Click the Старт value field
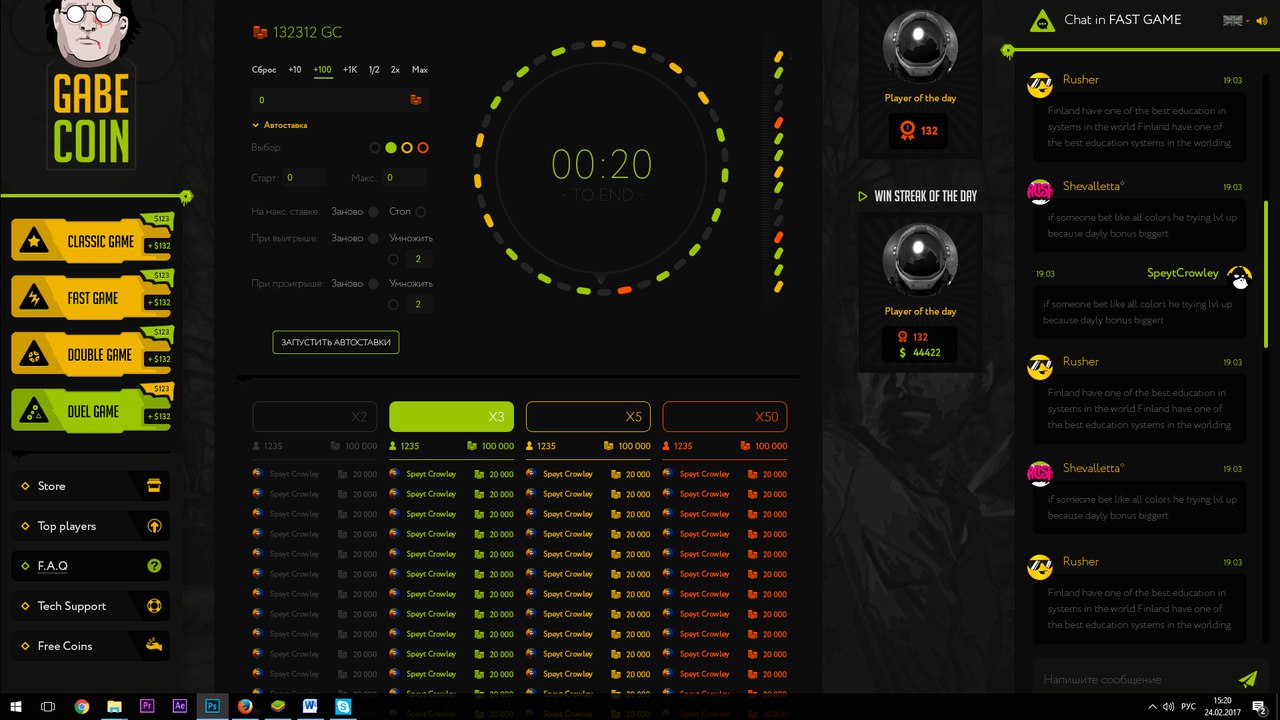 pos(304,178)
